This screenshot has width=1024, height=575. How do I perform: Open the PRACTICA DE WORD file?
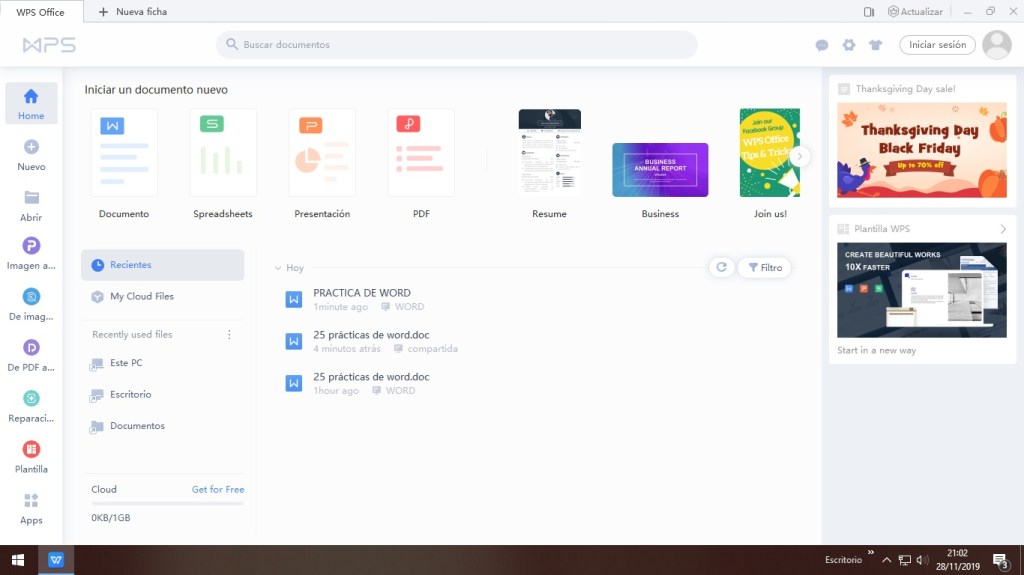pos(361,293)
